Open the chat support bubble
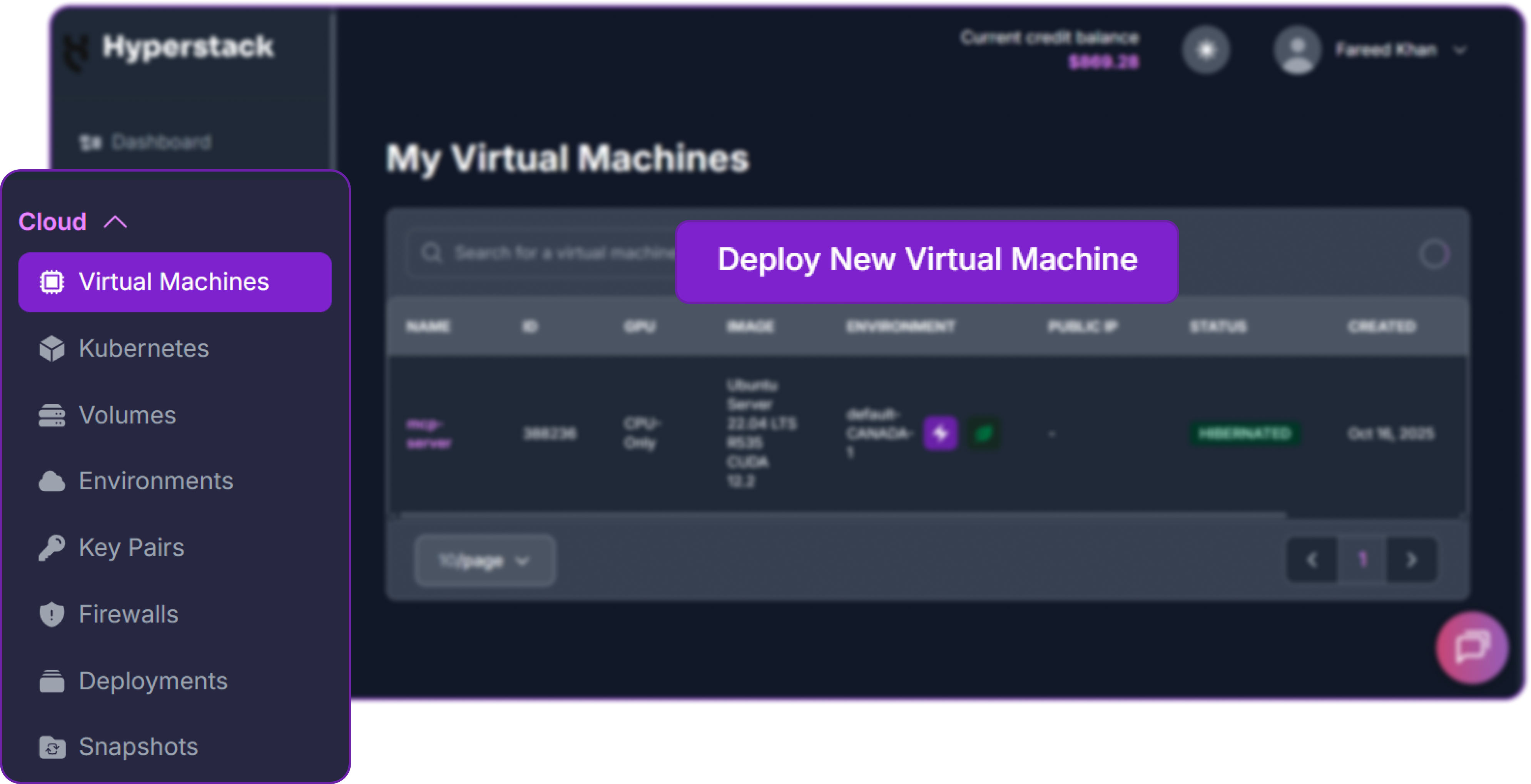Screen dimensions: 1531x784 1471,648
